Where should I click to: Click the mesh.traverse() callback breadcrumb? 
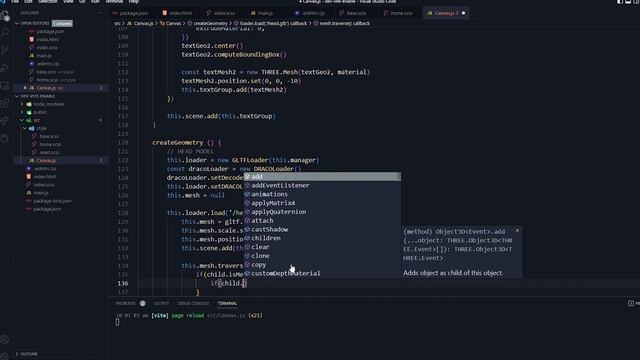coord(342,23)
